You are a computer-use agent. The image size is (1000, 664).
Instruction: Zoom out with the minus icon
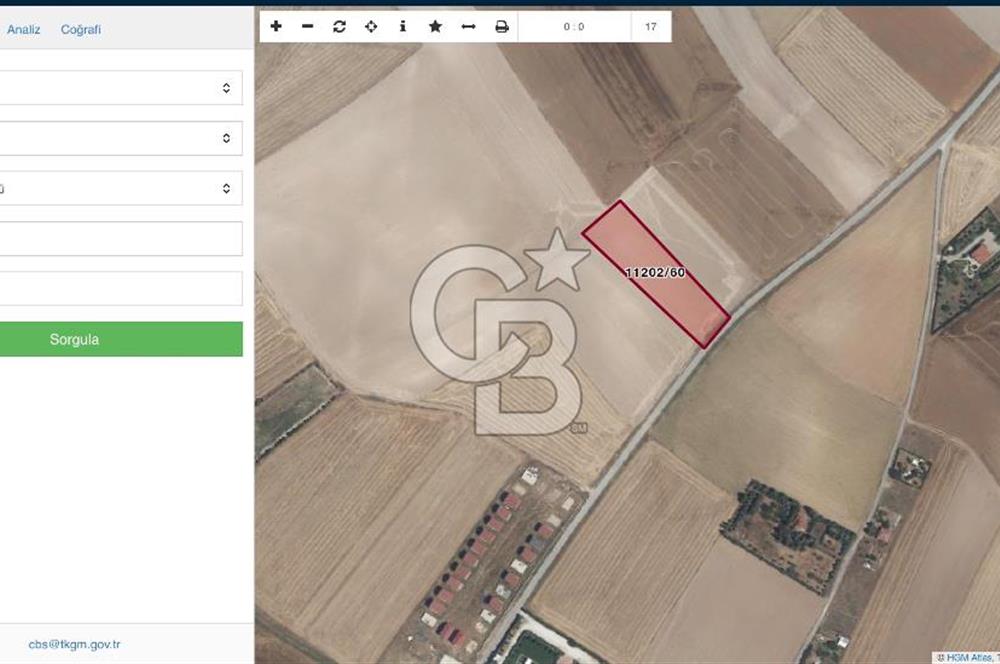[308, 27]
